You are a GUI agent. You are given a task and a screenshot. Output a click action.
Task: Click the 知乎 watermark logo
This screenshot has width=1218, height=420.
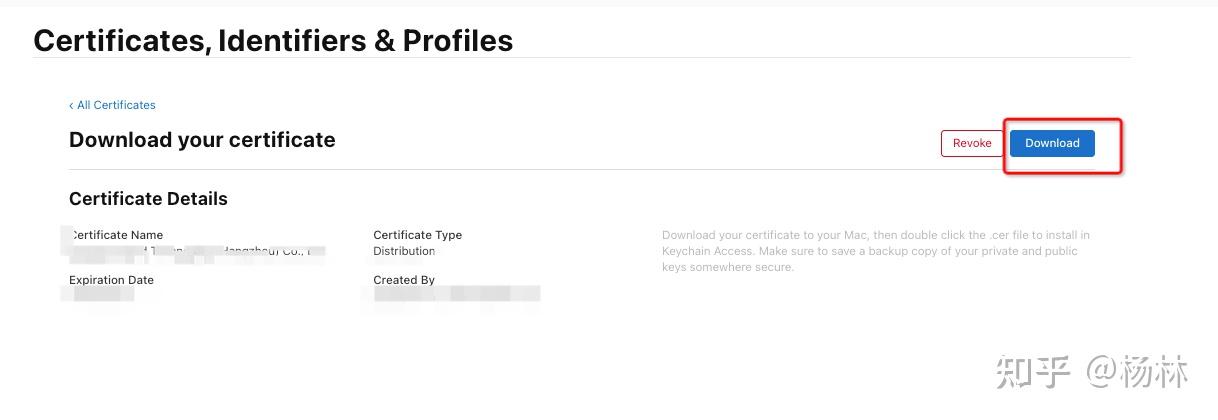tap(1033, 371)
